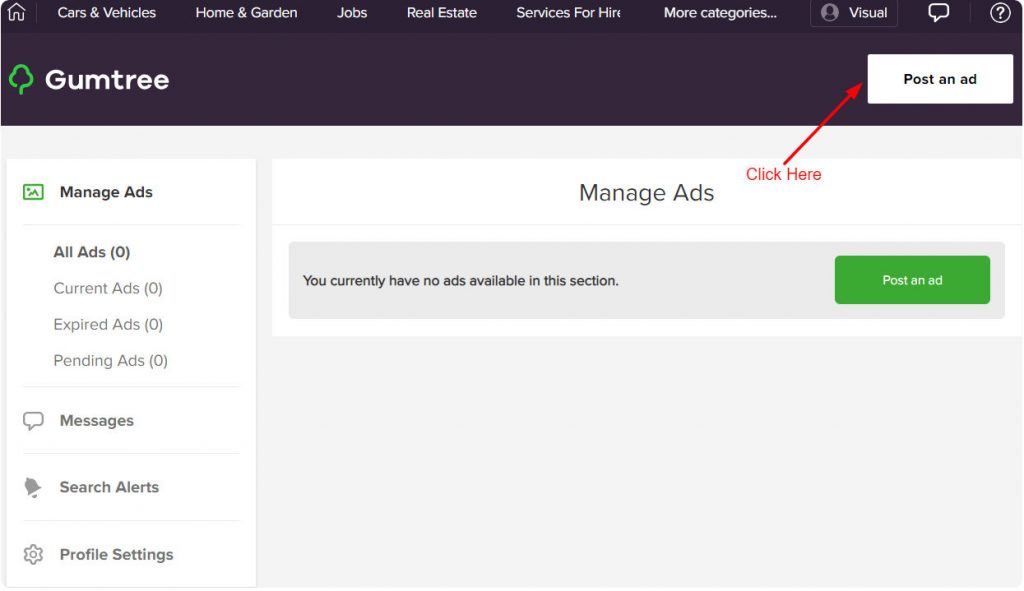Viewport: 1024px width, 591px height.
Task: Open the user avatar icon next to Visual
Action: coord(829,12)
